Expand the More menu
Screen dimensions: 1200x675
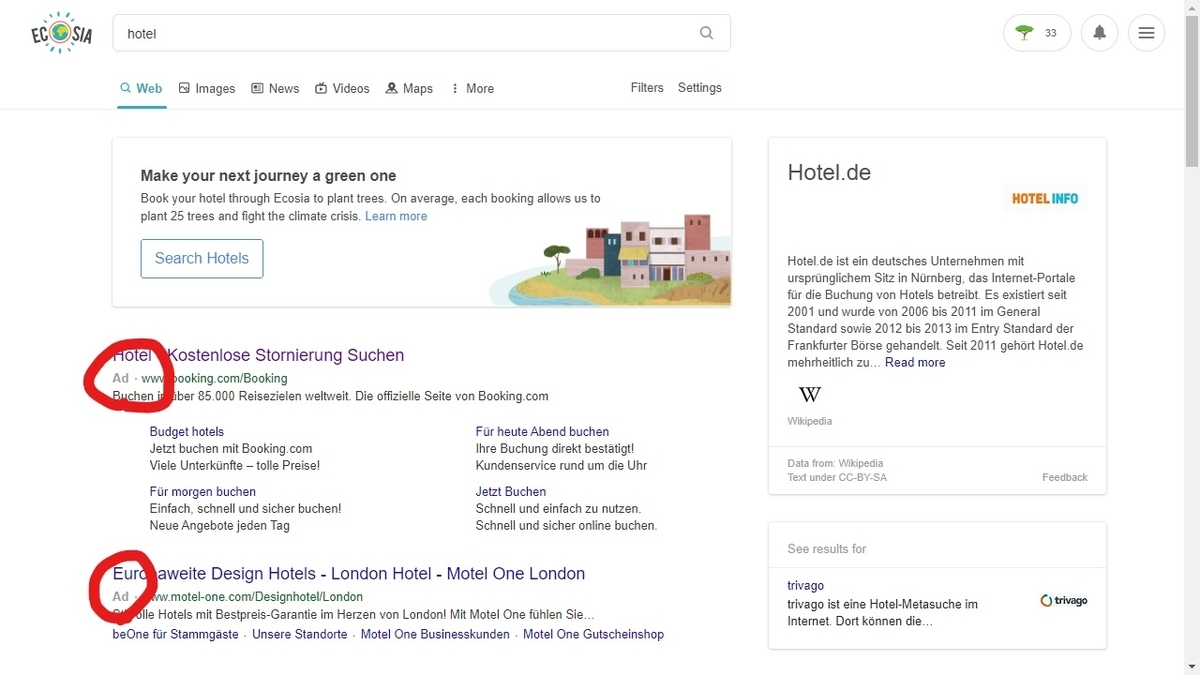point(472,88)
